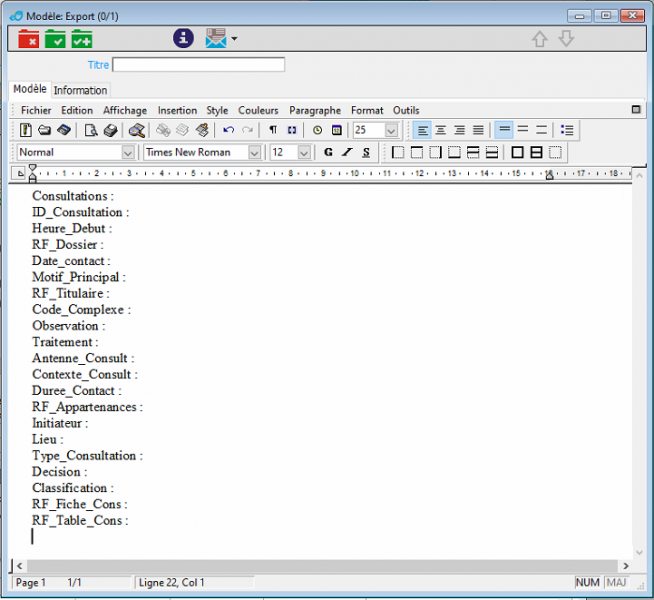The height and width of the screenshot is (600, 654).
Task: Apply the left border icon
Action: 398,152
